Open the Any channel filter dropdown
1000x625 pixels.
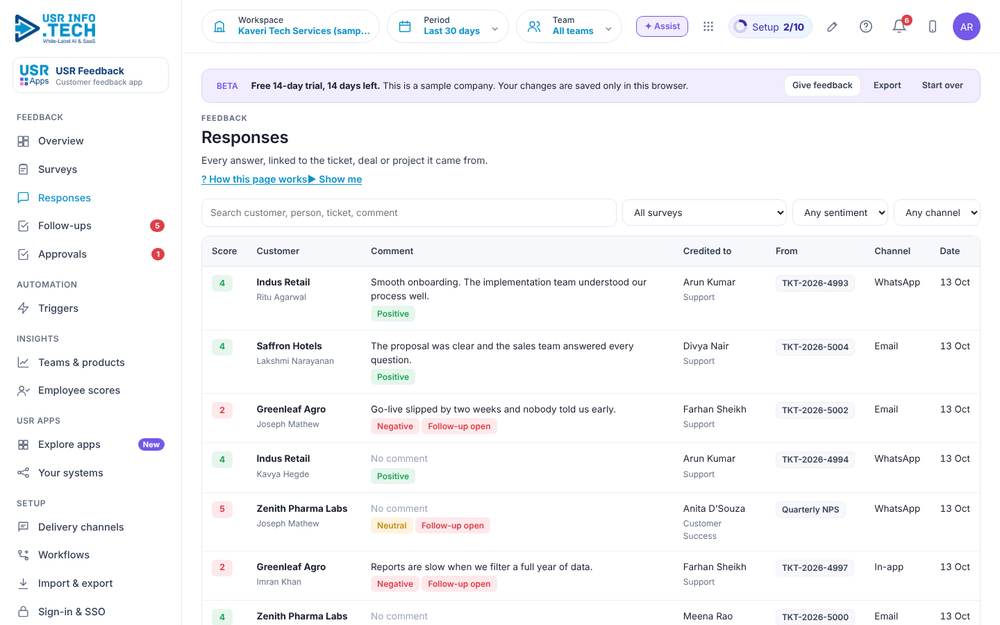click(937, 213)
